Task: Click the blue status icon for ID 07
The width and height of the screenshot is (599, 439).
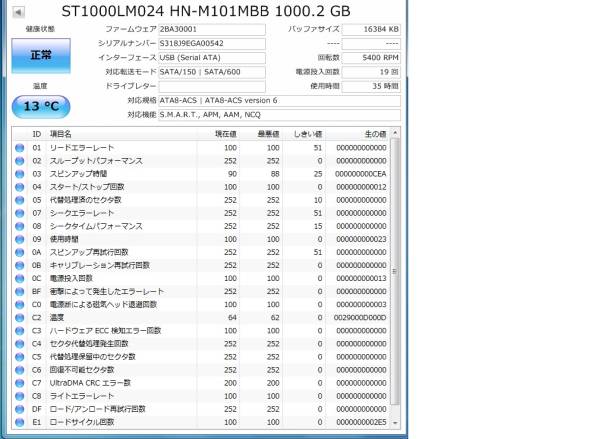Action: click(19, 213)
